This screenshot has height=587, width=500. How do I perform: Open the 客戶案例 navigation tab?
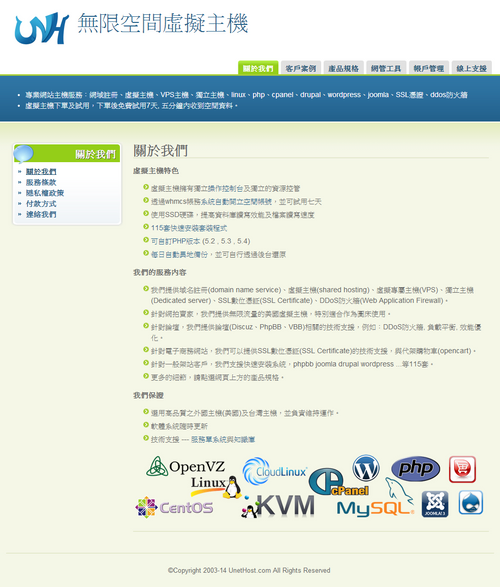coord(301,68)
